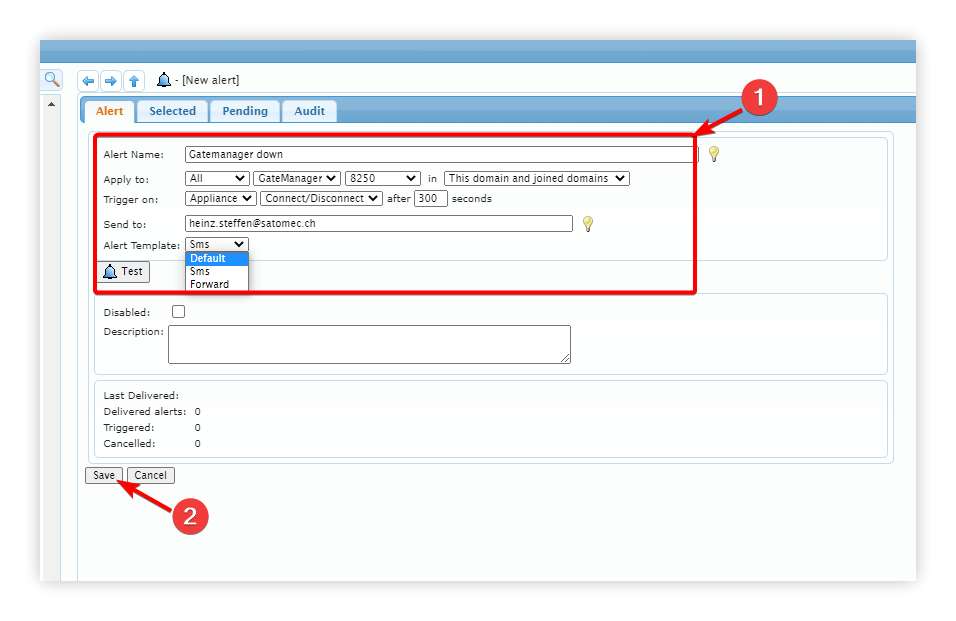956x621 pixels.
Task: Click the bell icon beside New alert
Action: [x=163, y=80]
